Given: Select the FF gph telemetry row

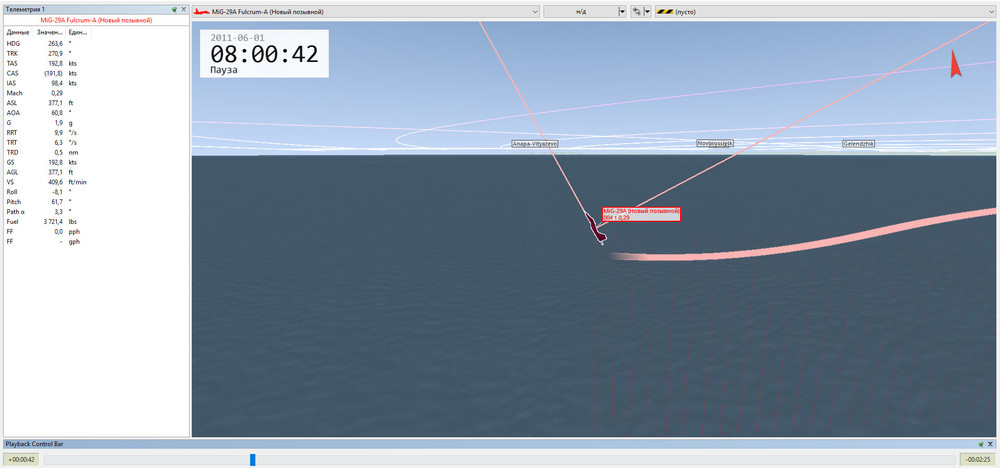Looking at the screenshot, I should tap(96, 242).
